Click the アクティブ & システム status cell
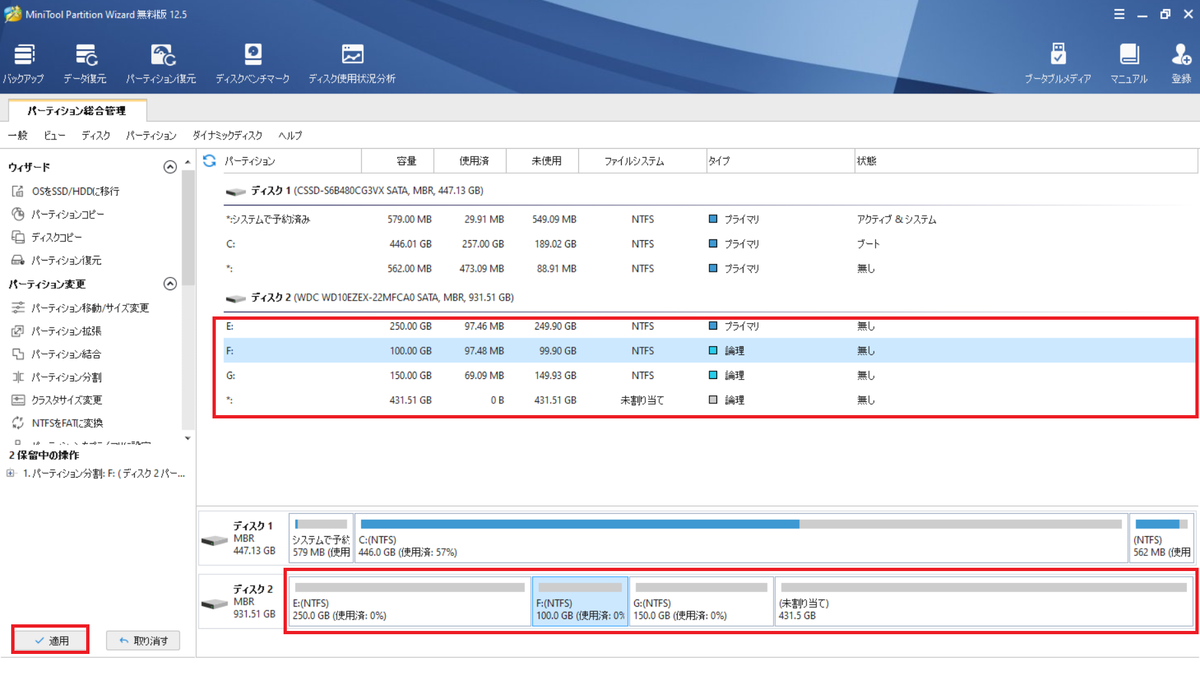Viewport: 1200px width, 675px height. 897,219
